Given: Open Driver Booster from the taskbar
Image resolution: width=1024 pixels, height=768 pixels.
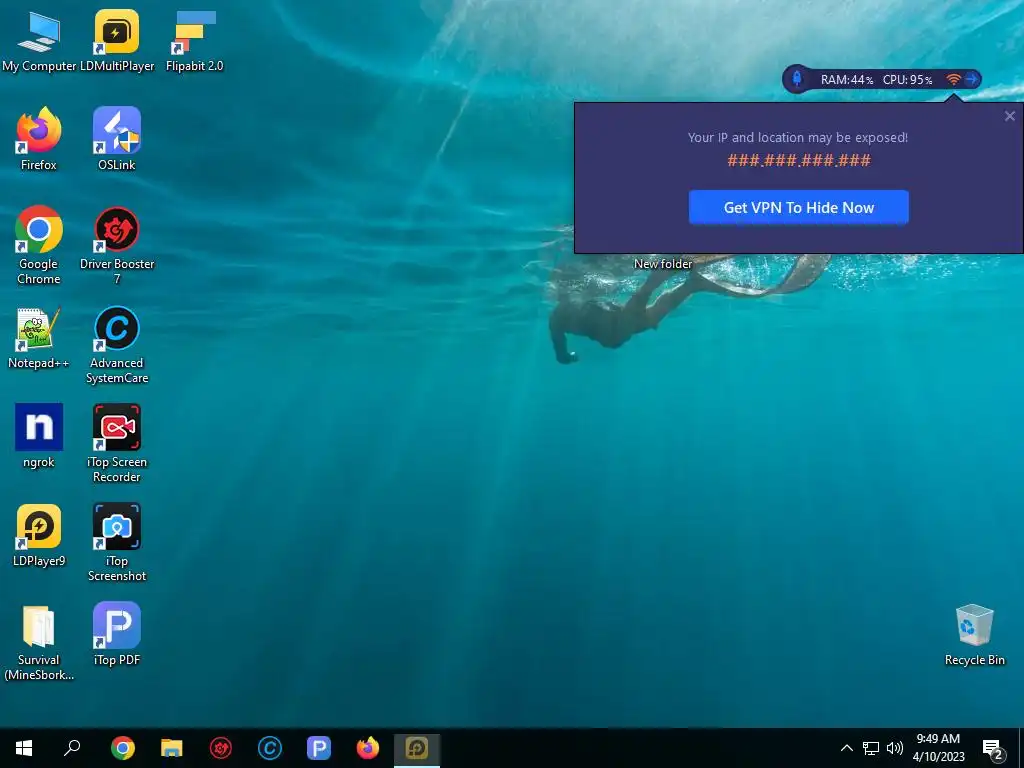Looking at the screenshot, I should point(221,748).
